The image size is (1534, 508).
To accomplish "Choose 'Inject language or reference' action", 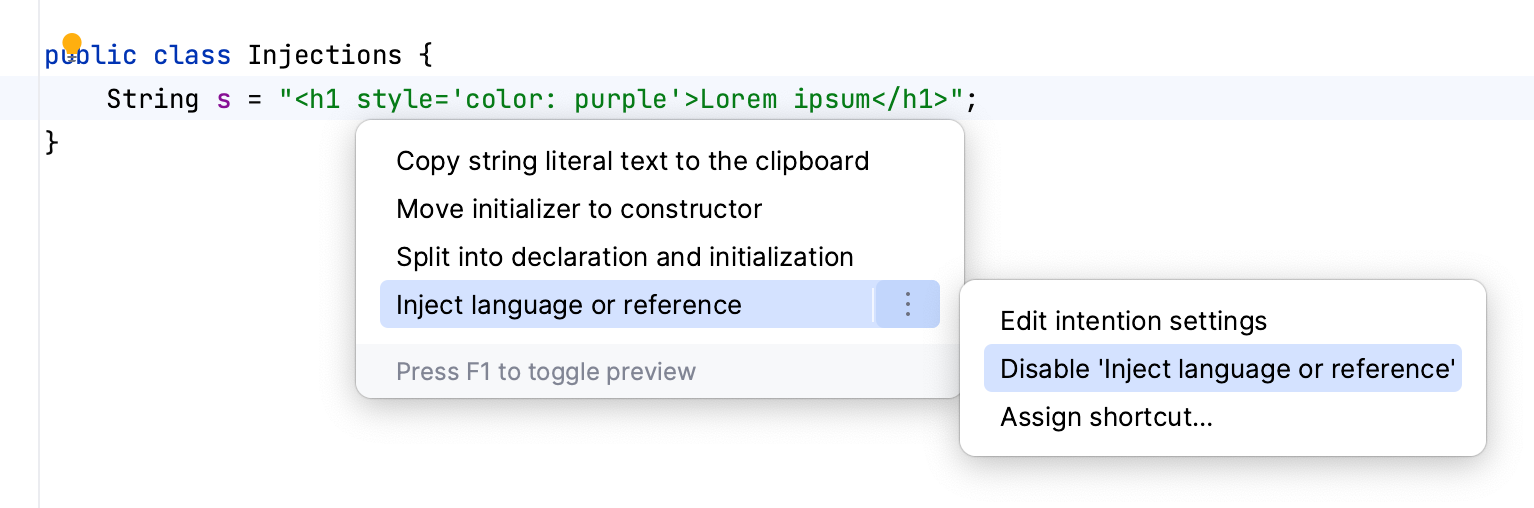I will point(568,305).
